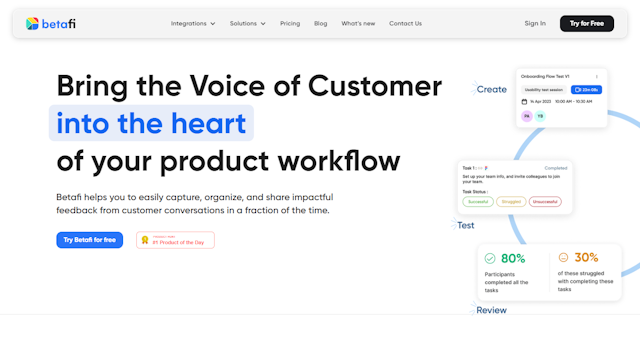
Task: Go to the Blog menu item
Action: [x=320, y=24]
